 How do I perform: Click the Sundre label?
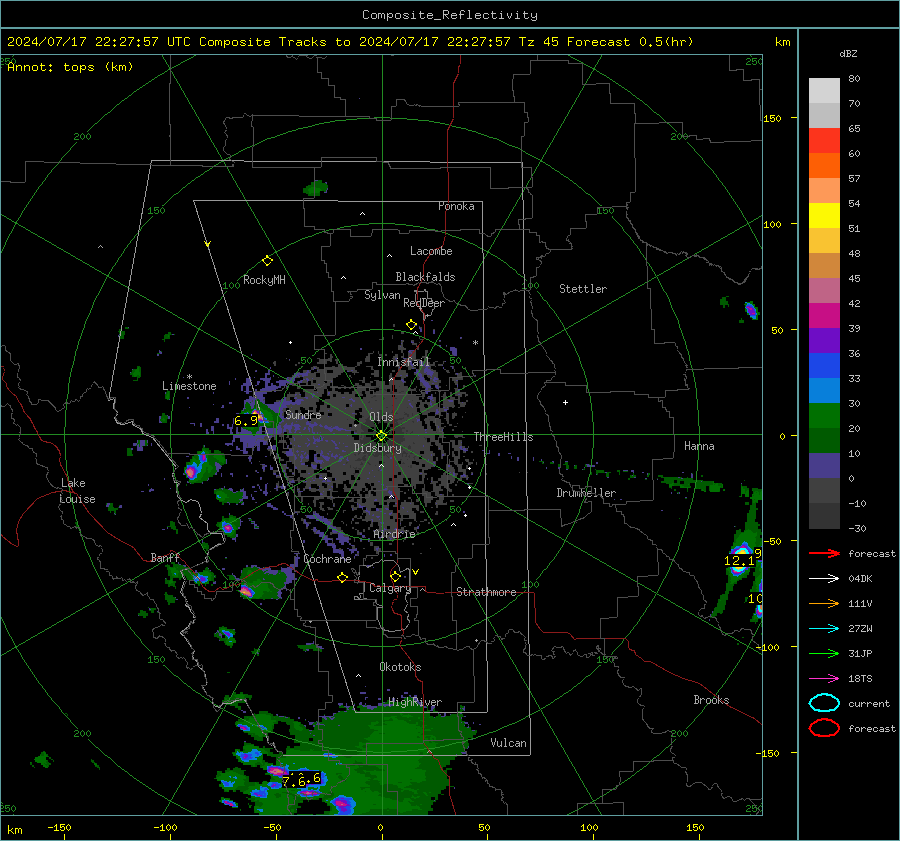(303, 414)
